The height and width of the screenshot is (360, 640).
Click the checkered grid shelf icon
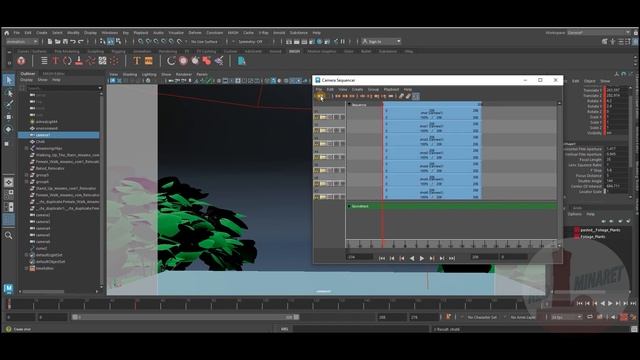click(102, 61)
